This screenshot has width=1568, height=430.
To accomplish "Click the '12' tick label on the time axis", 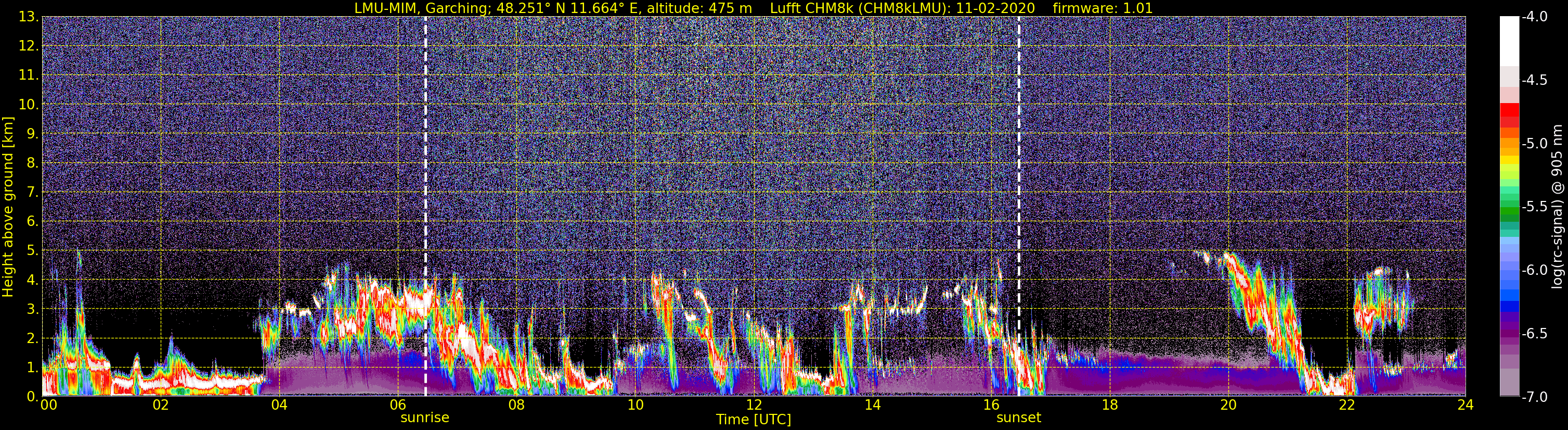I will pos(754,405).
